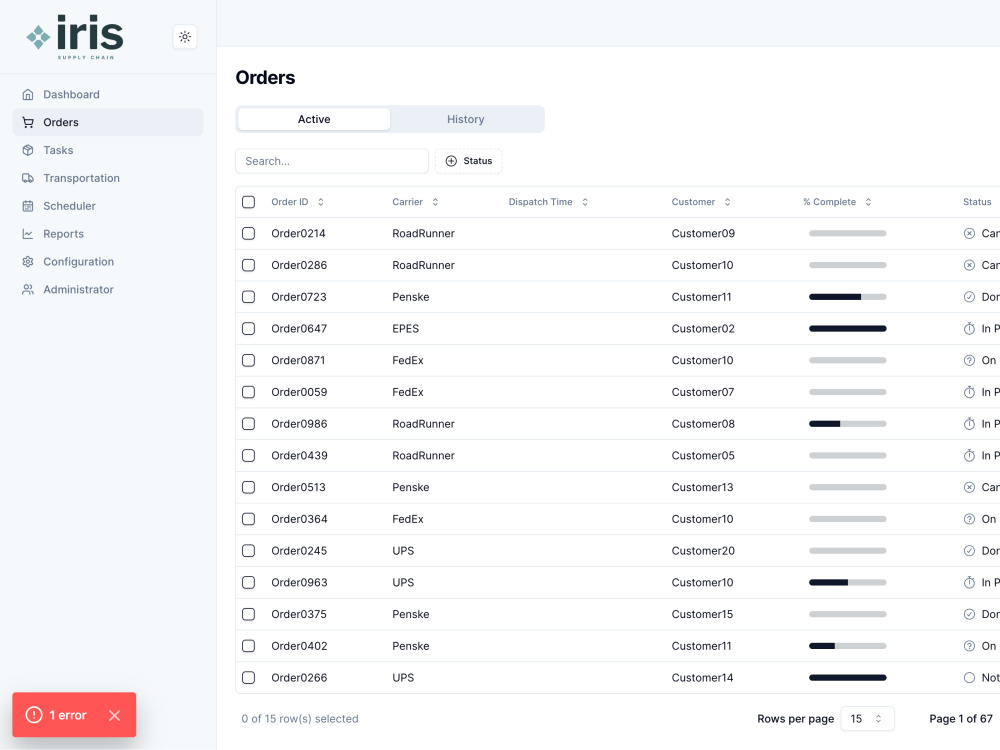The image size is (1000, 750).
Task: Click the EPES carrier cell
Action: [406, 329]
